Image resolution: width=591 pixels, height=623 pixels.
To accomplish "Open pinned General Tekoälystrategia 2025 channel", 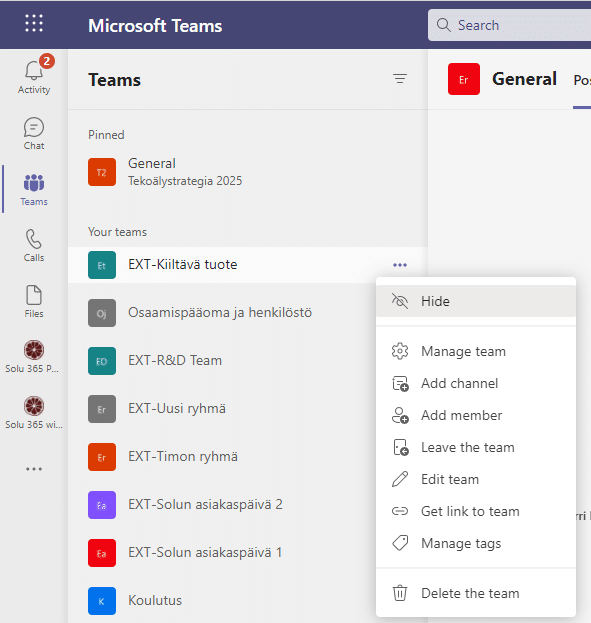I will pyautogui.click(x=248, y=172).
